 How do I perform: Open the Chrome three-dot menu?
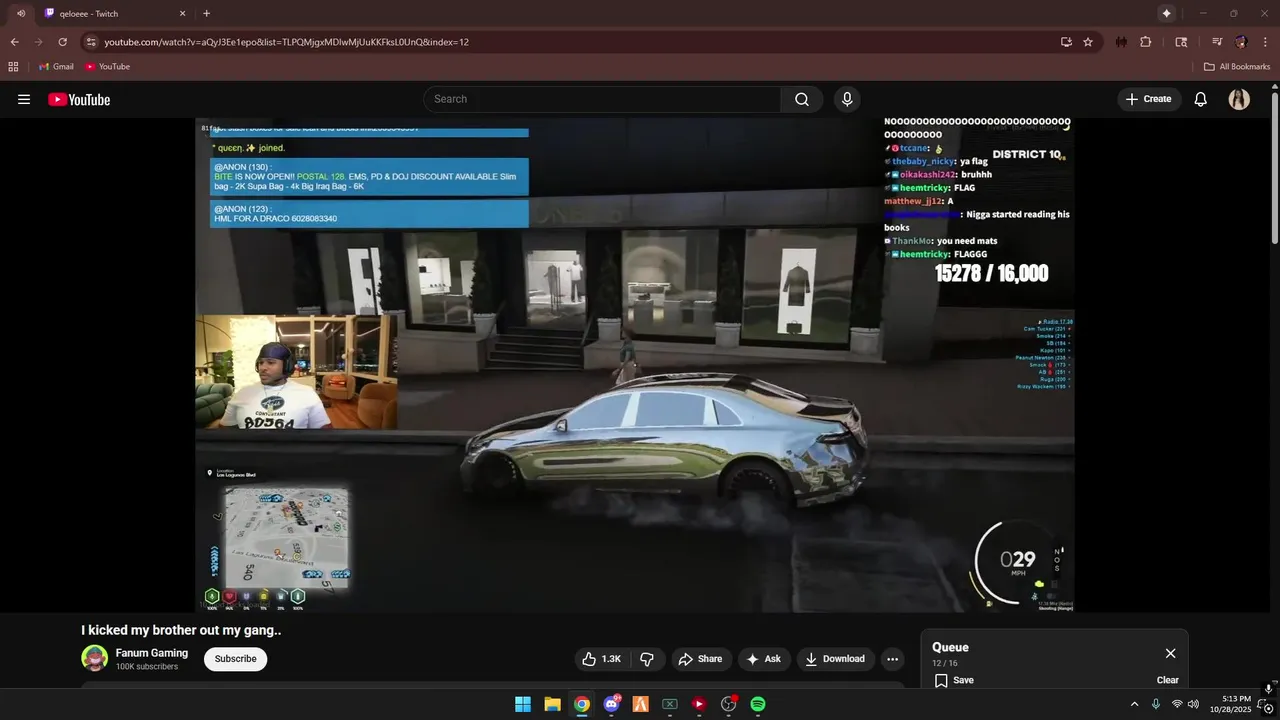[1265, 42]
